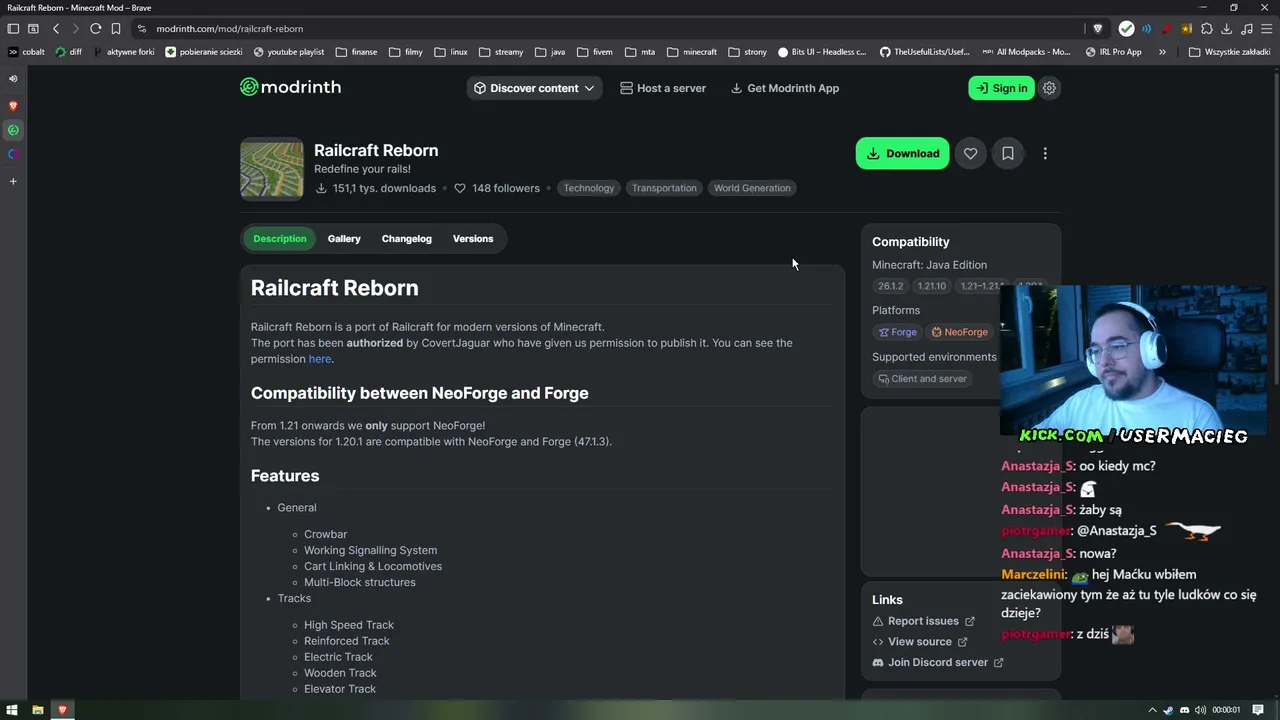1280x720 pixels.
Task: Expand the finanse bookmark folder
Action: (x=356, y=52)
